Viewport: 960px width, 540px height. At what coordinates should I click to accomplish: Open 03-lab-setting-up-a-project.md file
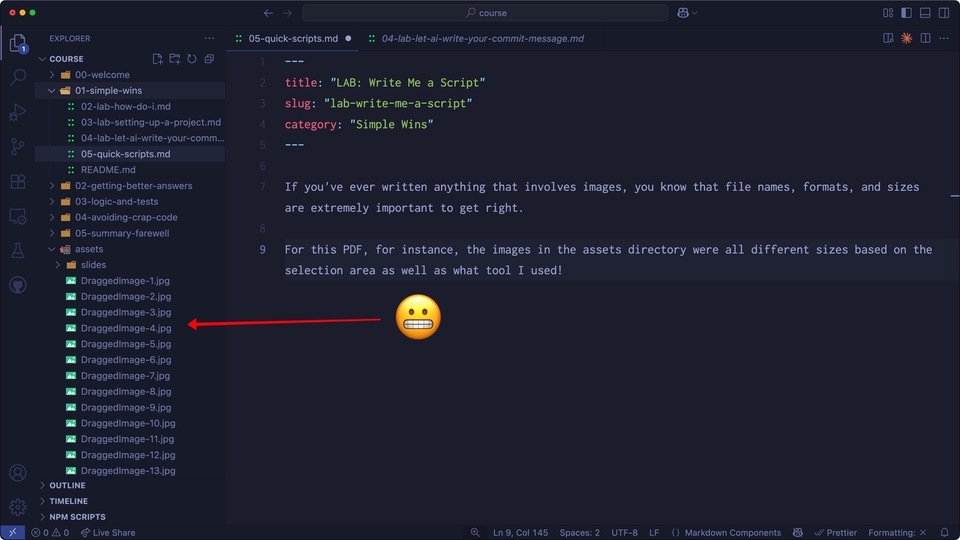[130, 122]
